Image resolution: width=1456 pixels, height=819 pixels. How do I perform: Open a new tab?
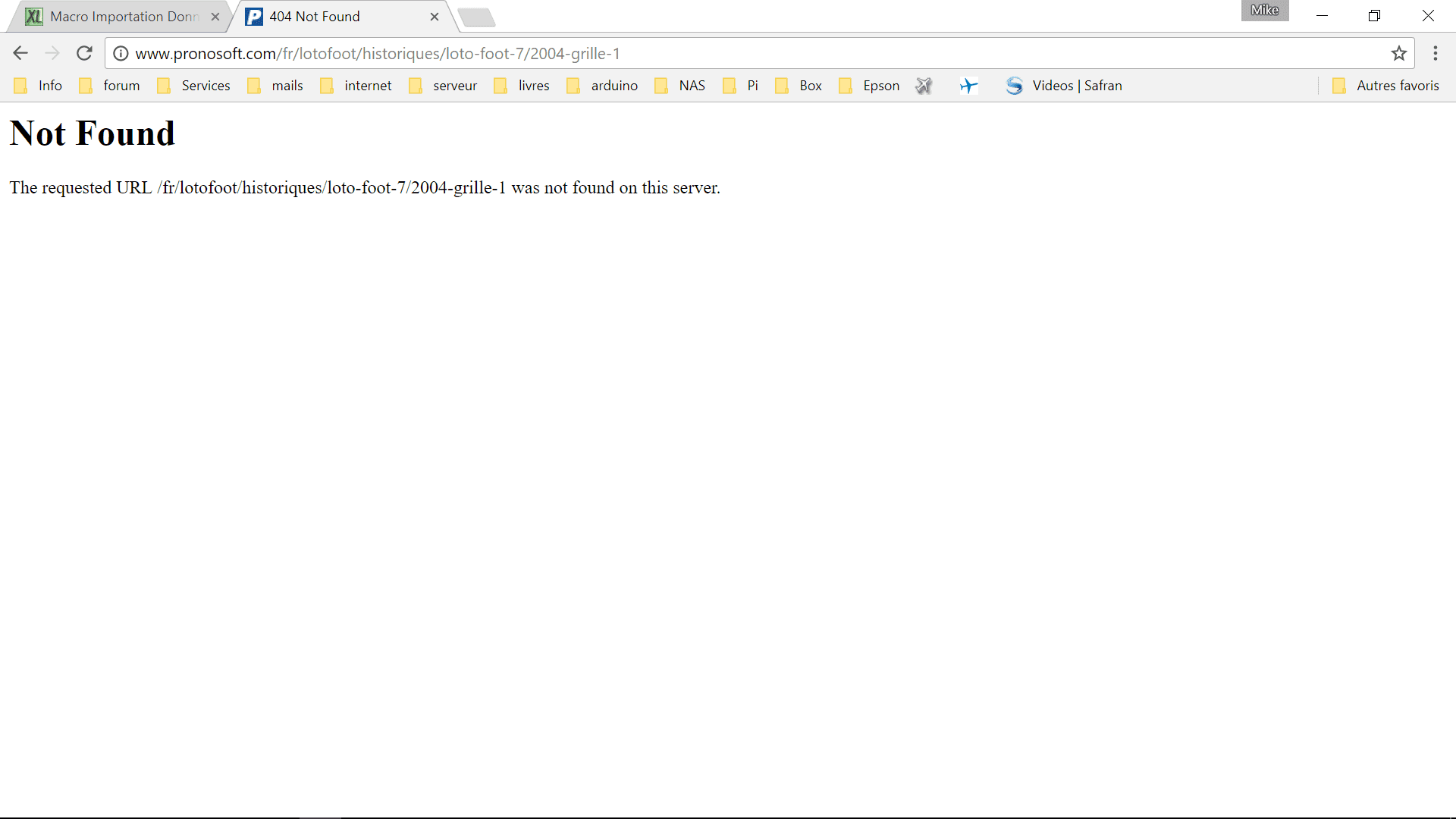click(477, 17)
